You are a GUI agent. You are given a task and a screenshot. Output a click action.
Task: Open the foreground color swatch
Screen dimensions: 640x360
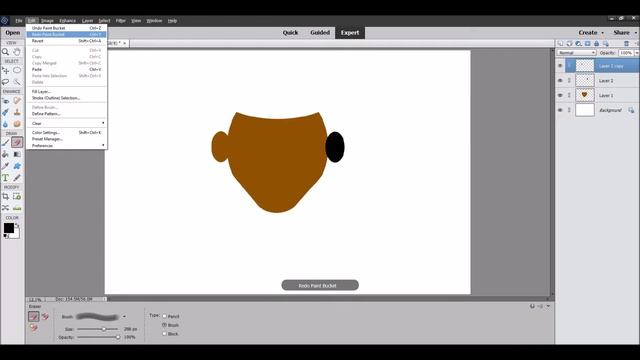pyautogui.click(x=9, y=228)
